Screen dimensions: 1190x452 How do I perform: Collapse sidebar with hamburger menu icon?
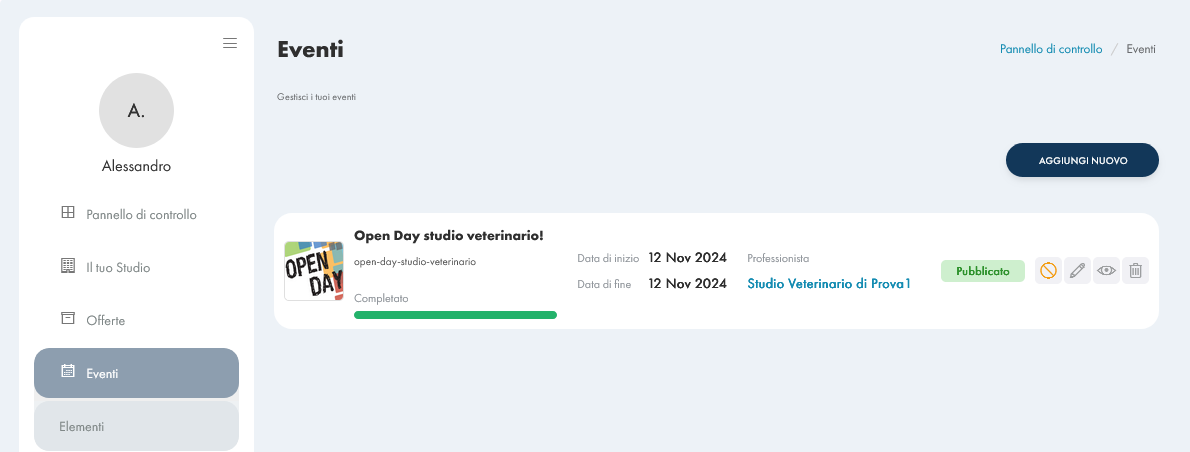(x=230, y=43)
